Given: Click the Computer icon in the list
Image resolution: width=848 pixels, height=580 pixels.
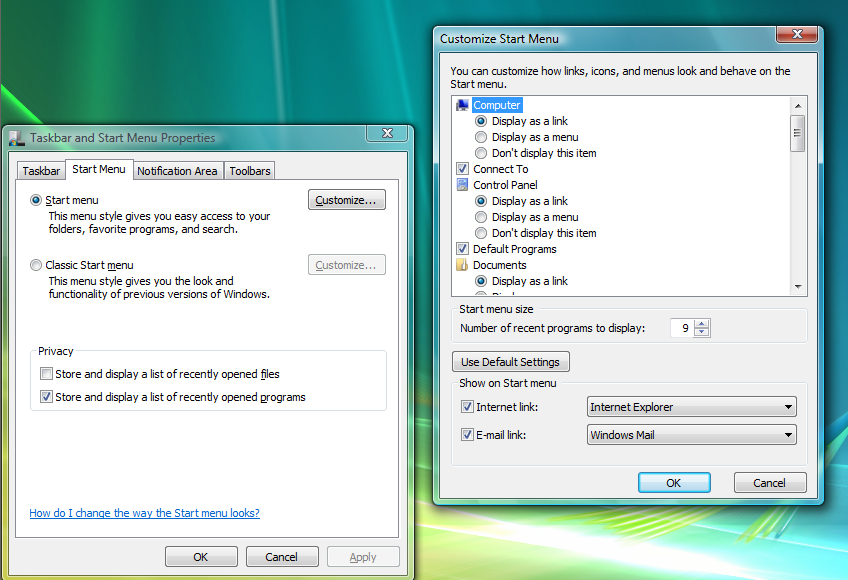Looking at the screenshot, I should coord(462,105).
